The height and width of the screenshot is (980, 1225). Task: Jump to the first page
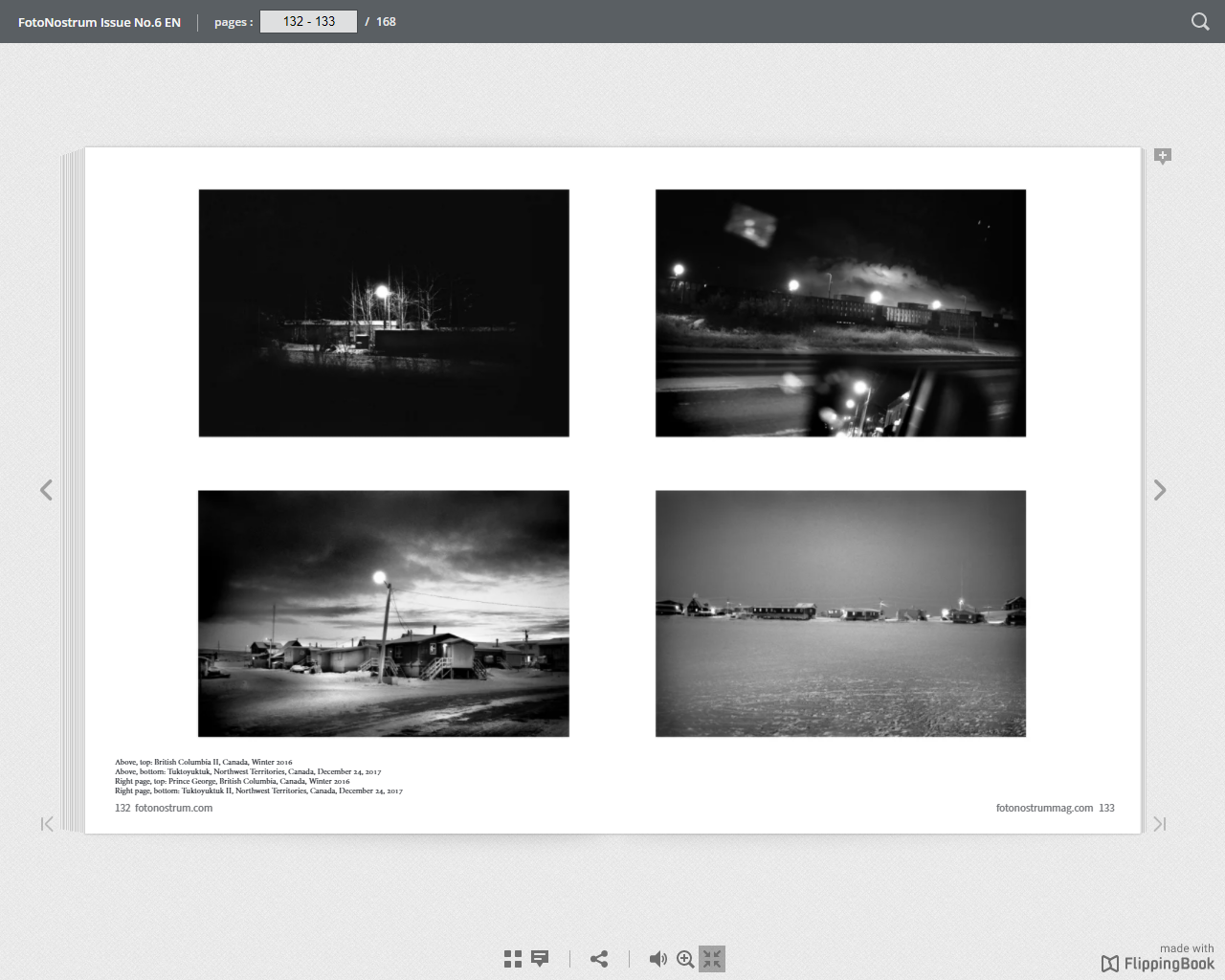(47, 824)
